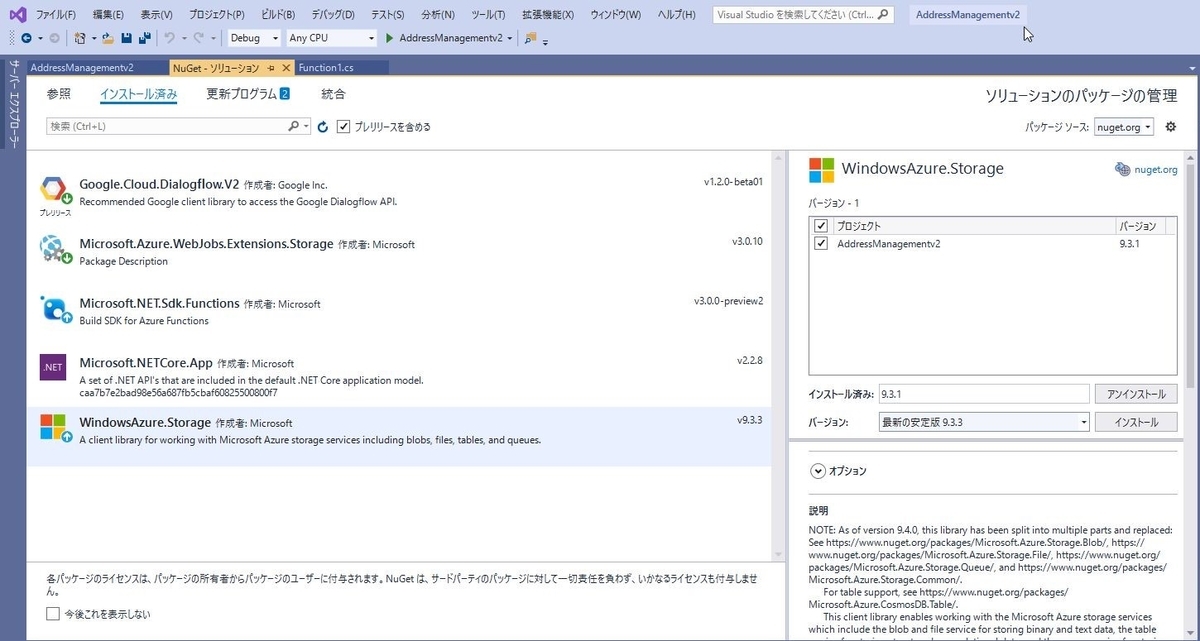The width and height of the screenshot is (1200, 641).
Task: Click inside the package search field
Action: (x=160, y=126)
